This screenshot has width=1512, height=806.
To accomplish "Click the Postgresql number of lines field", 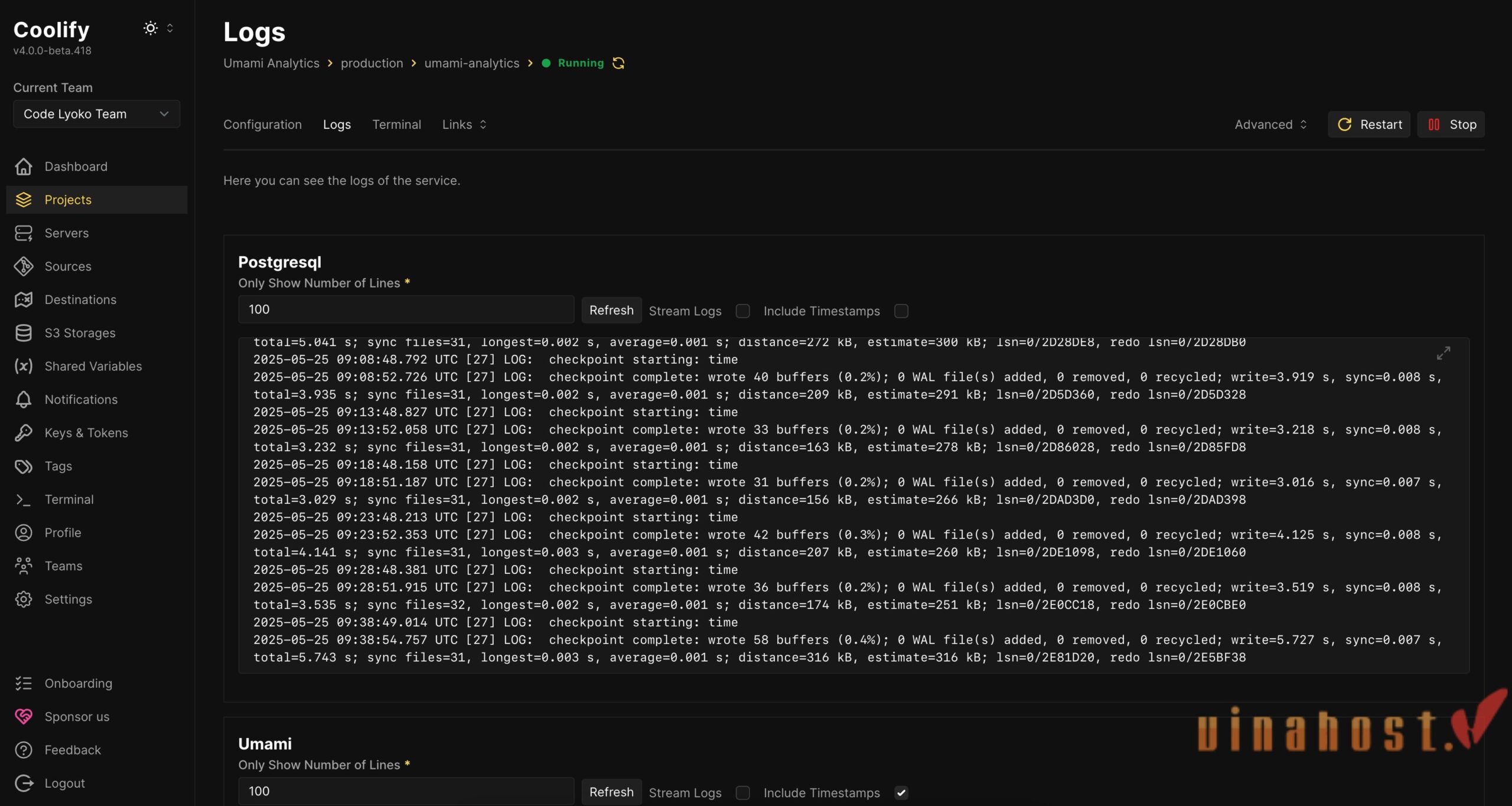I will point(406,309).
